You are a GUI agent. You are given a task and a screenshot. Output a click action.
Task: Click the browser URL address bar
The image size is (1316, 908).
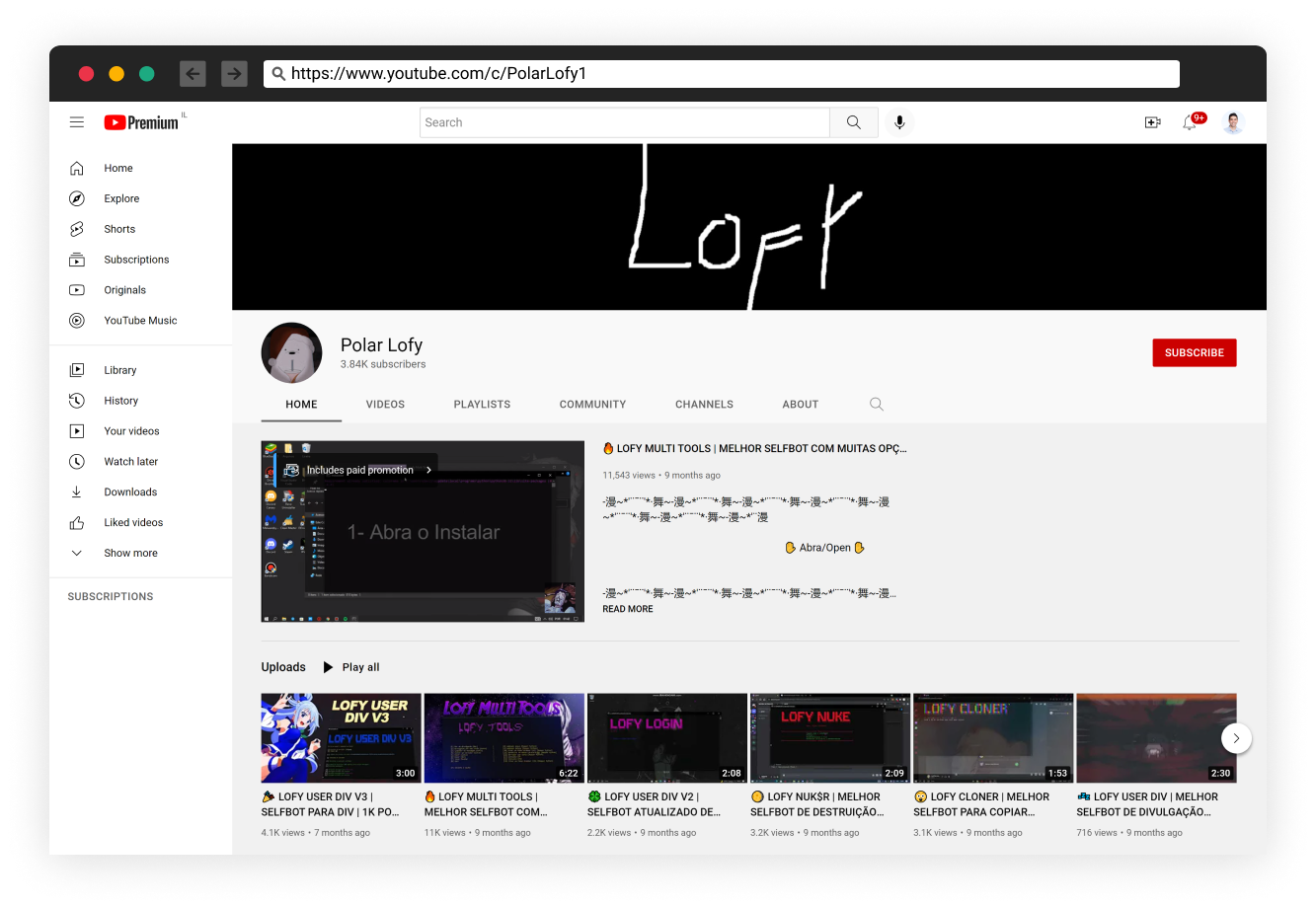click(722, 73)
